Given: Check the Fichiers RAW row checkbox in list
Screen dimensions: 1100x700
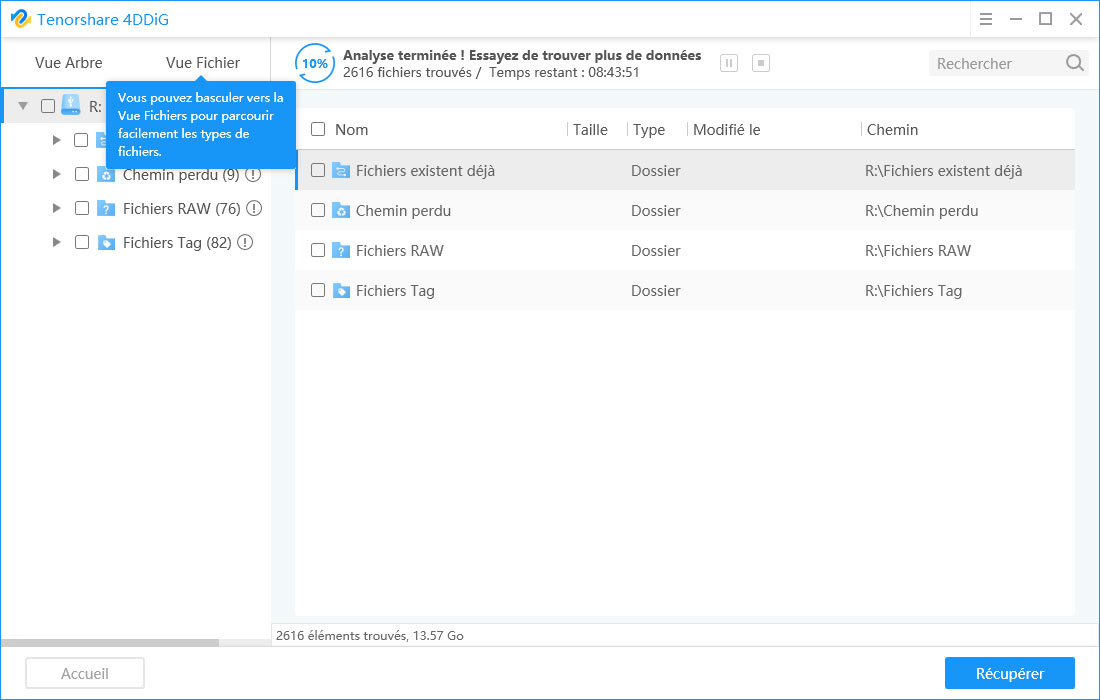Looking at the screenshot, I should point(318,250).
